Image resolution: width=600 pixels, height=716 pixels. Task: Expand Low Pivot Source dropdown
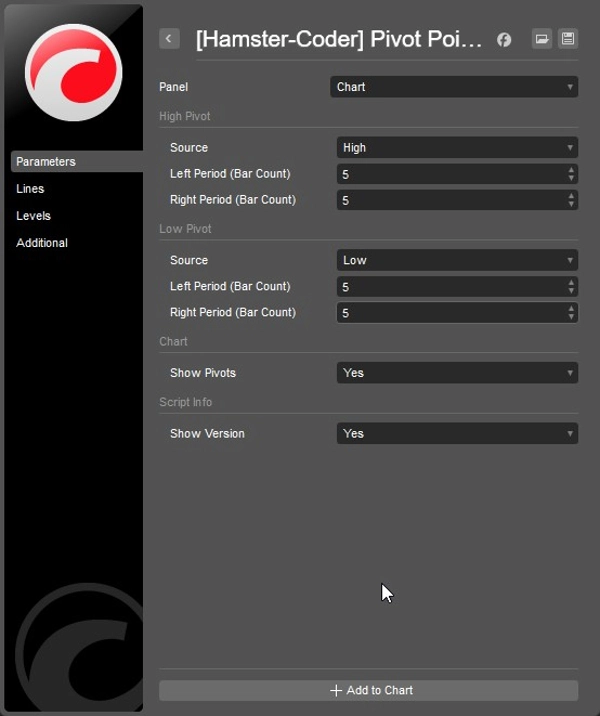[x=457, y=260]
